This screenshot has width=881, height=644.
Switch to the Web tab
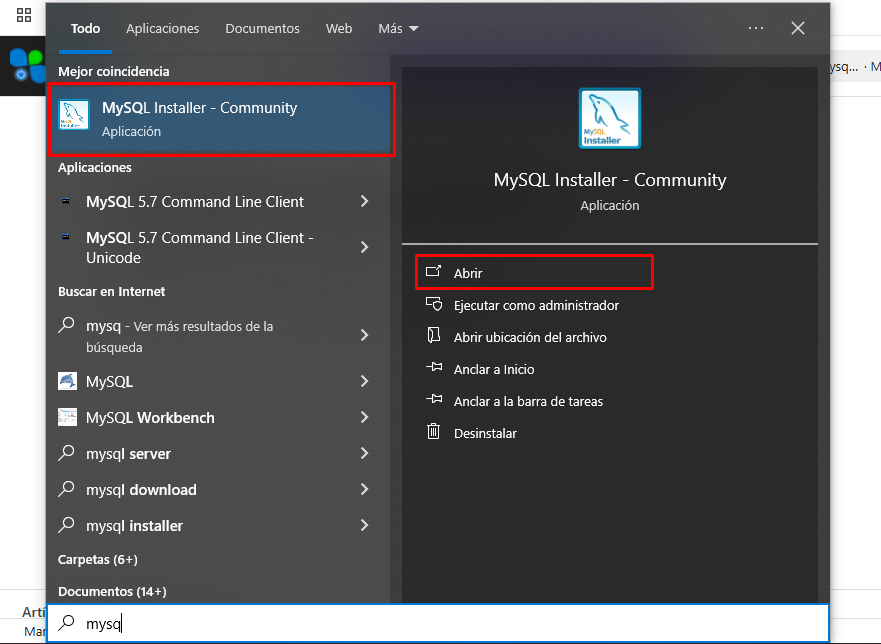339,29
